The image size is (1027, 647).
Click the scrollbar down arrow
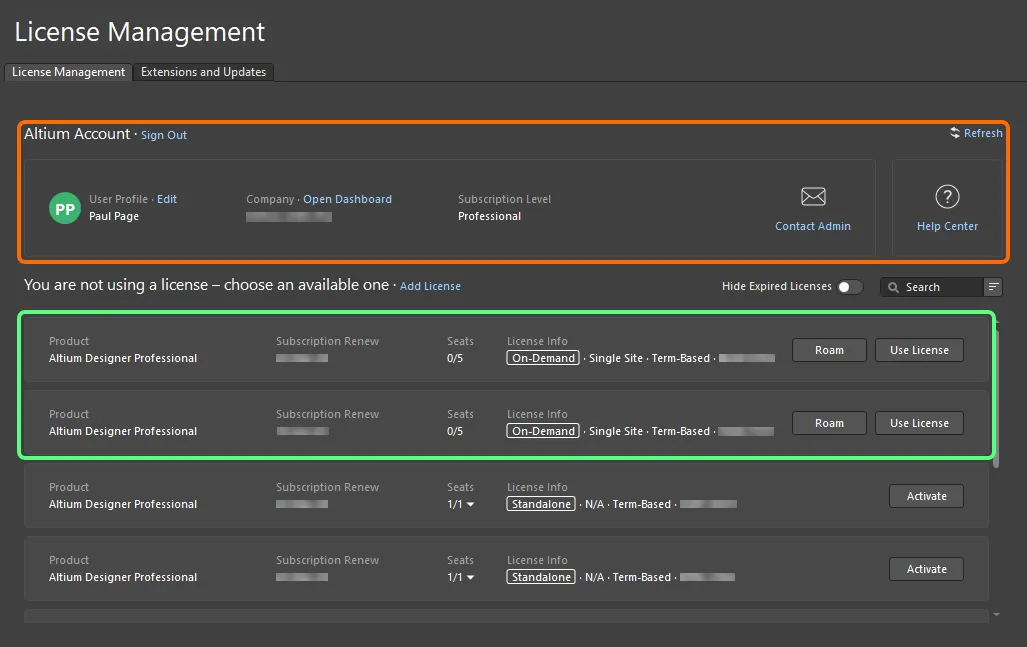(x=996, y=615)
